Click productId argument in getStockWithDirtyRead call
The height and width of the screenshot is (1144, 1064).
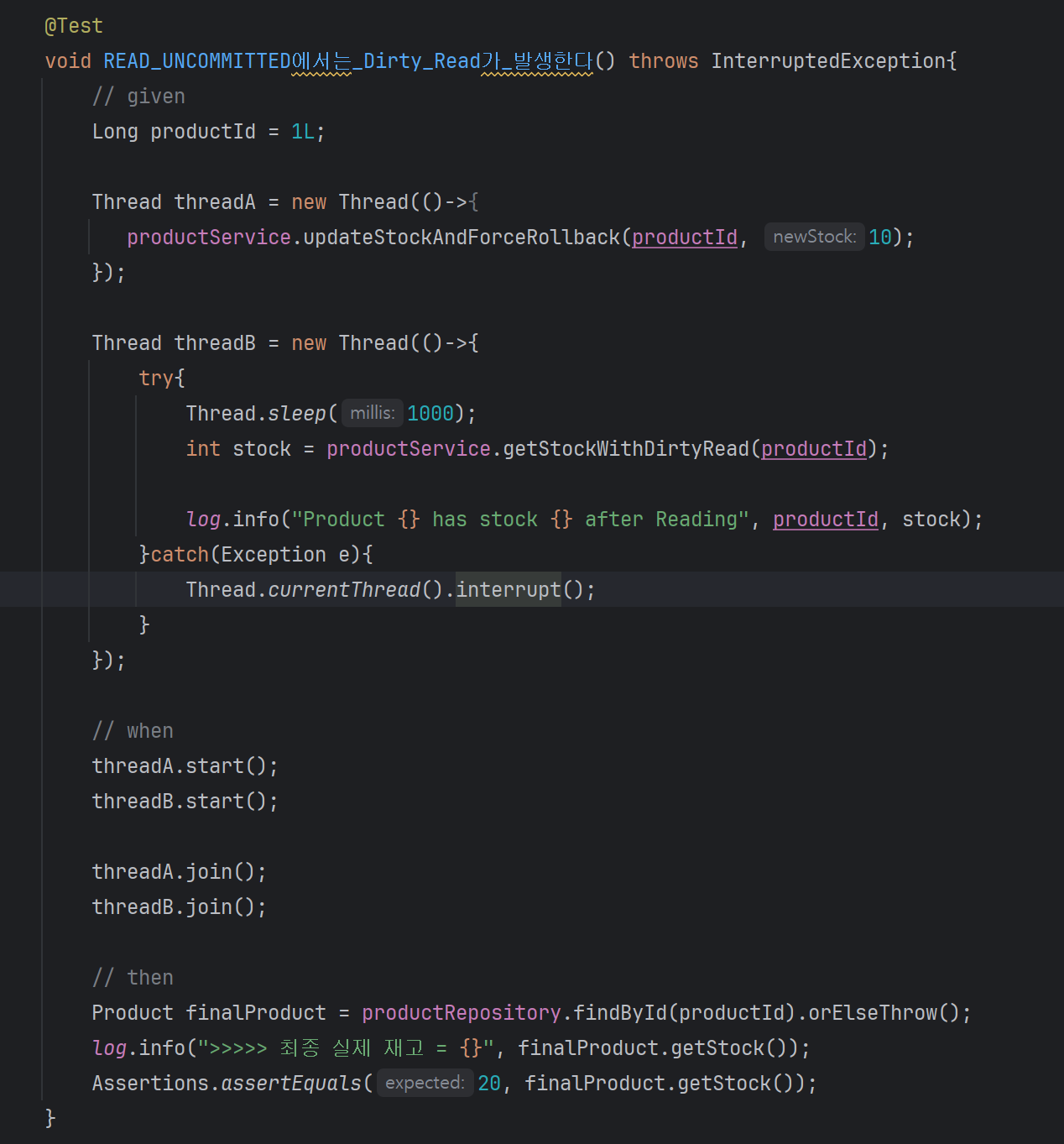(814, 449)
